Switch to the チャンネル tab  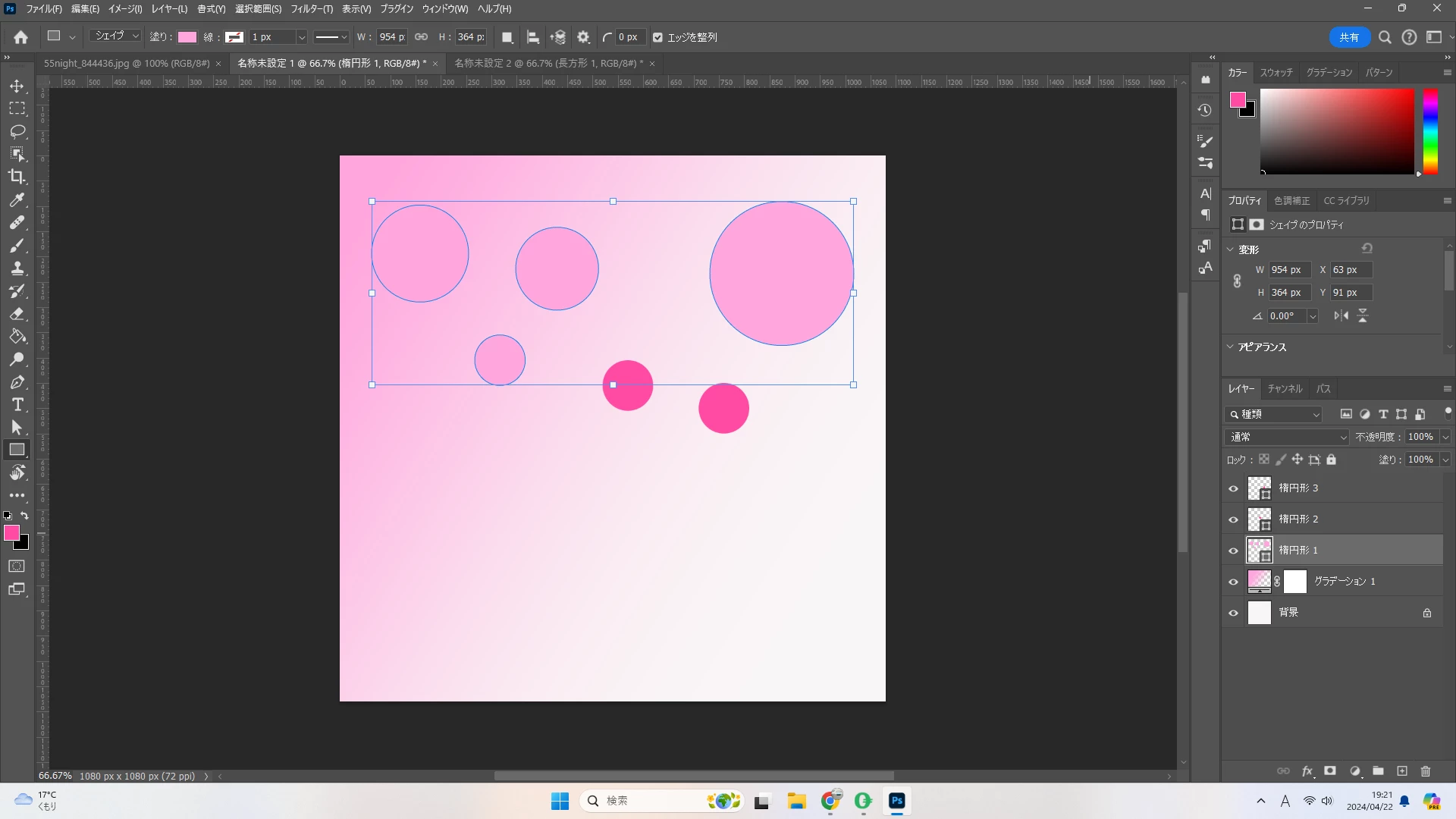pos(1285,388)
